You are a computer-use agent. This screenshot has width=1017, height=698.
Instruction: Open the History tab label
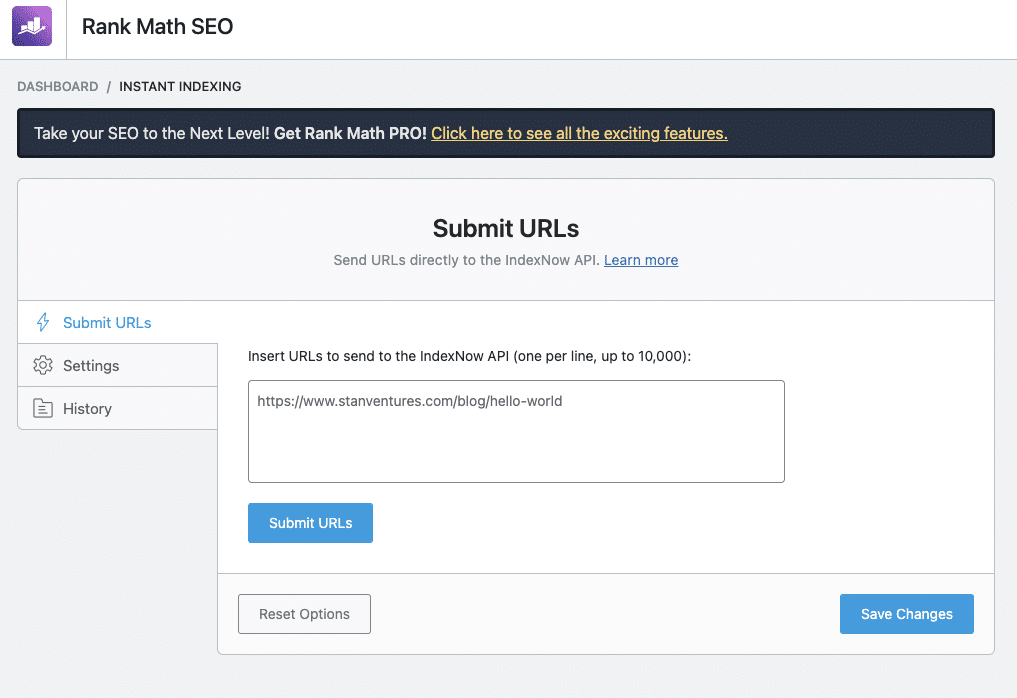point(87,408)
